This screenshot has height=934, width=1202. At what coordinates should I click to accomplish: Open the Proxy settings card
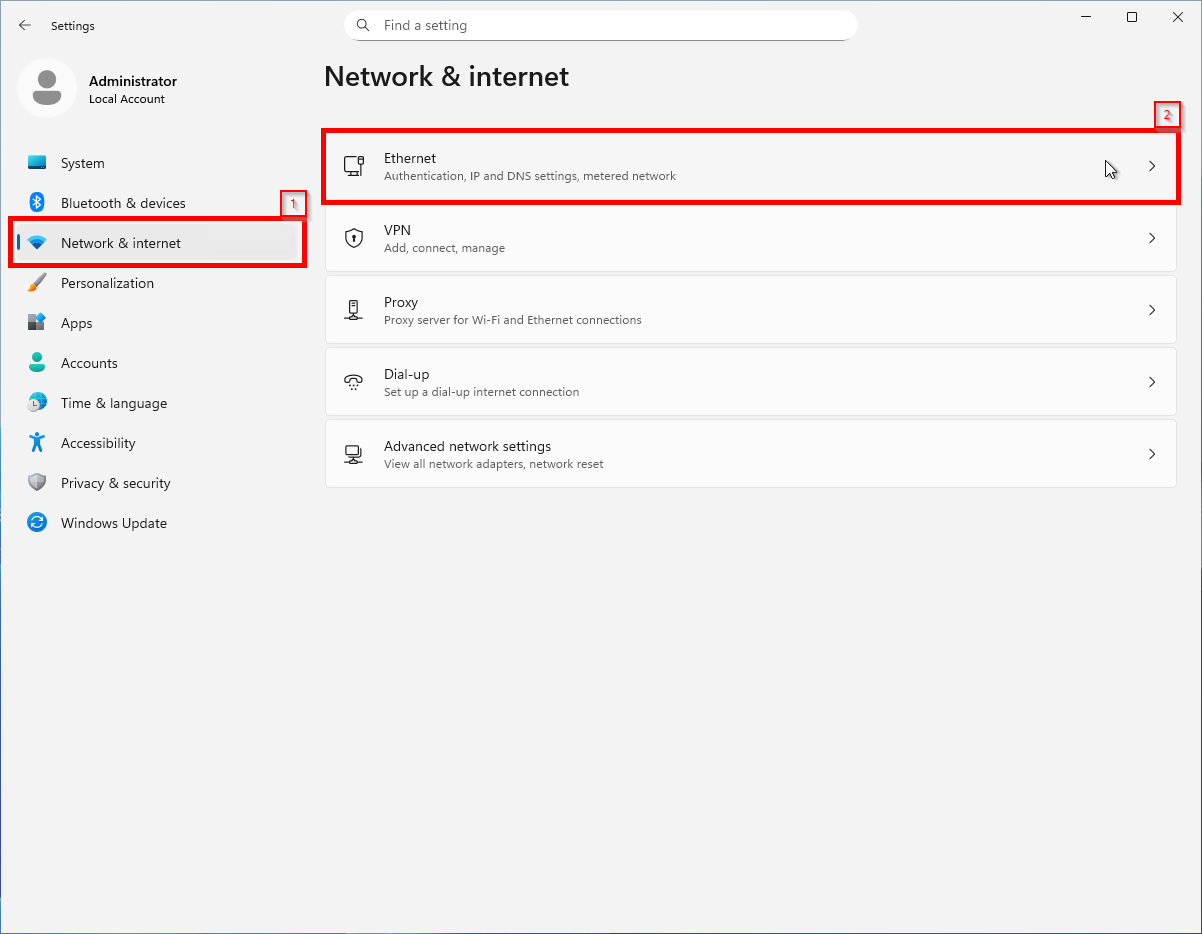[751, 310]
